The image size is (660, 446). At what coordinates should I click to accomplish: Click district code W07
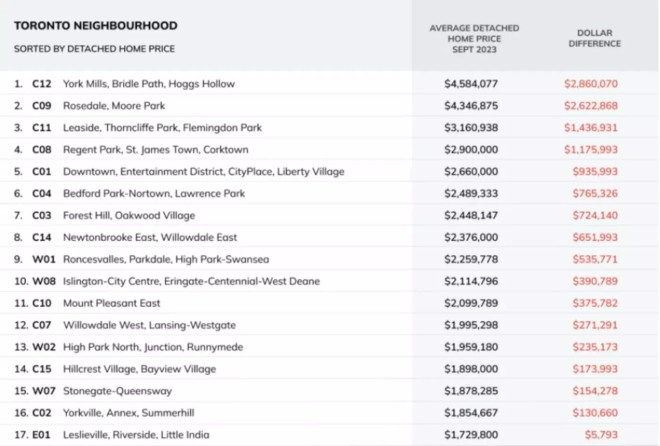[44, 391]
